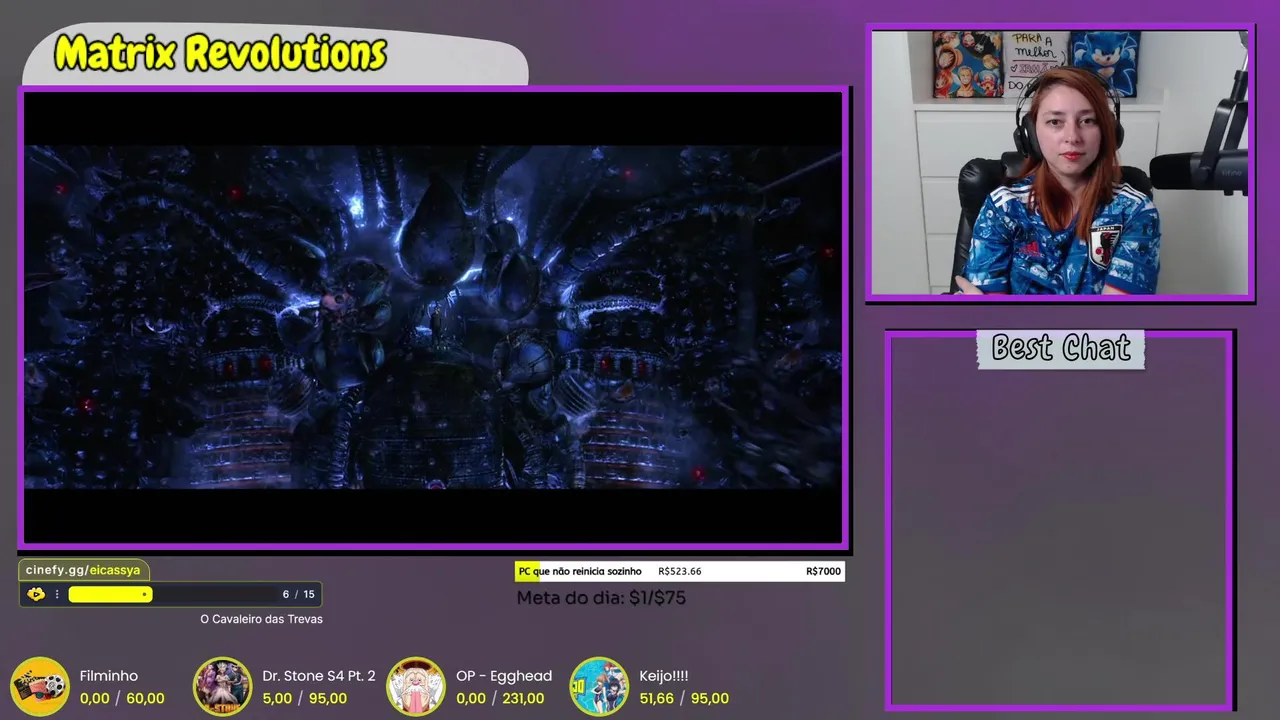Click the Matrix Revolutions title
Screen dimensions: 1280x720
(x=220, y=53)
